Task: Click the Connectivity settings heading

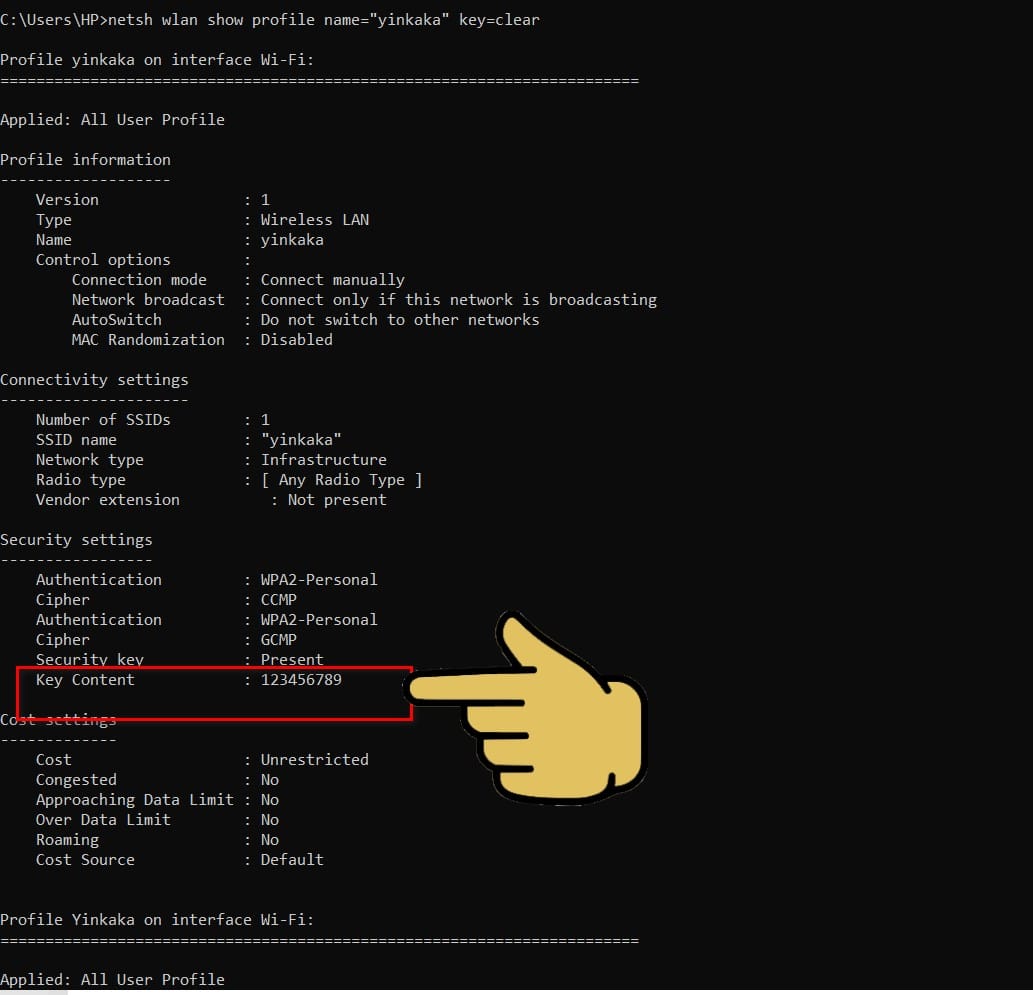Action: [x=94, y=380]
